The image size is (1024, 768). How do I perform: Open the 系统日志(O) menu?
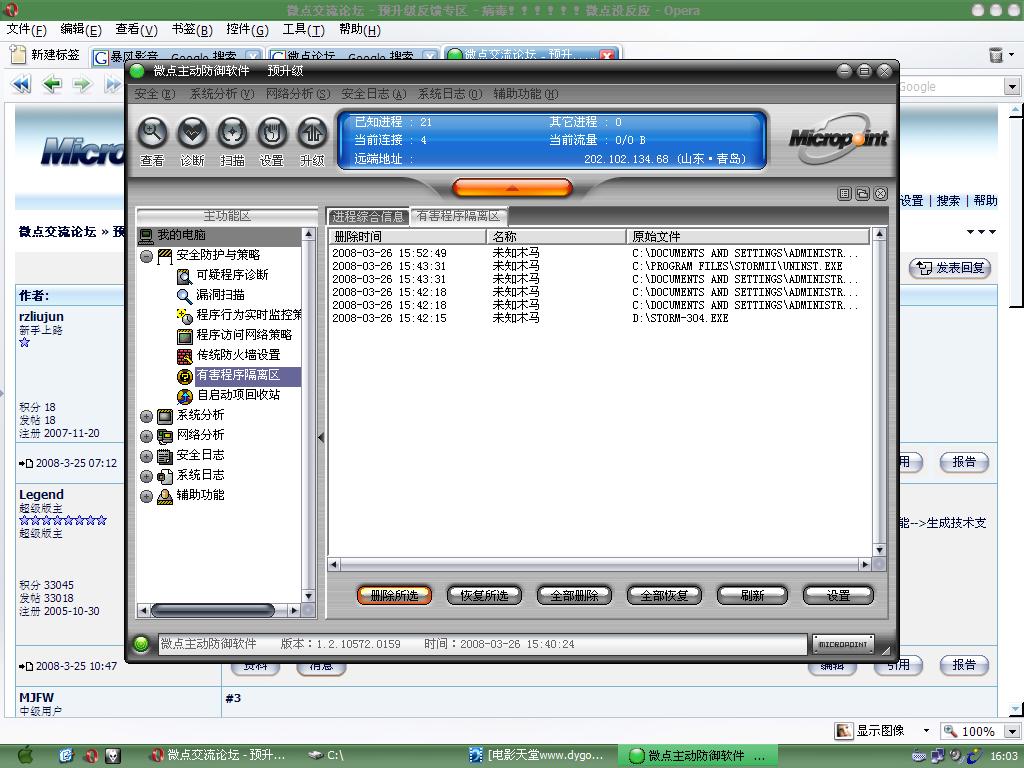tap(449, 94)
